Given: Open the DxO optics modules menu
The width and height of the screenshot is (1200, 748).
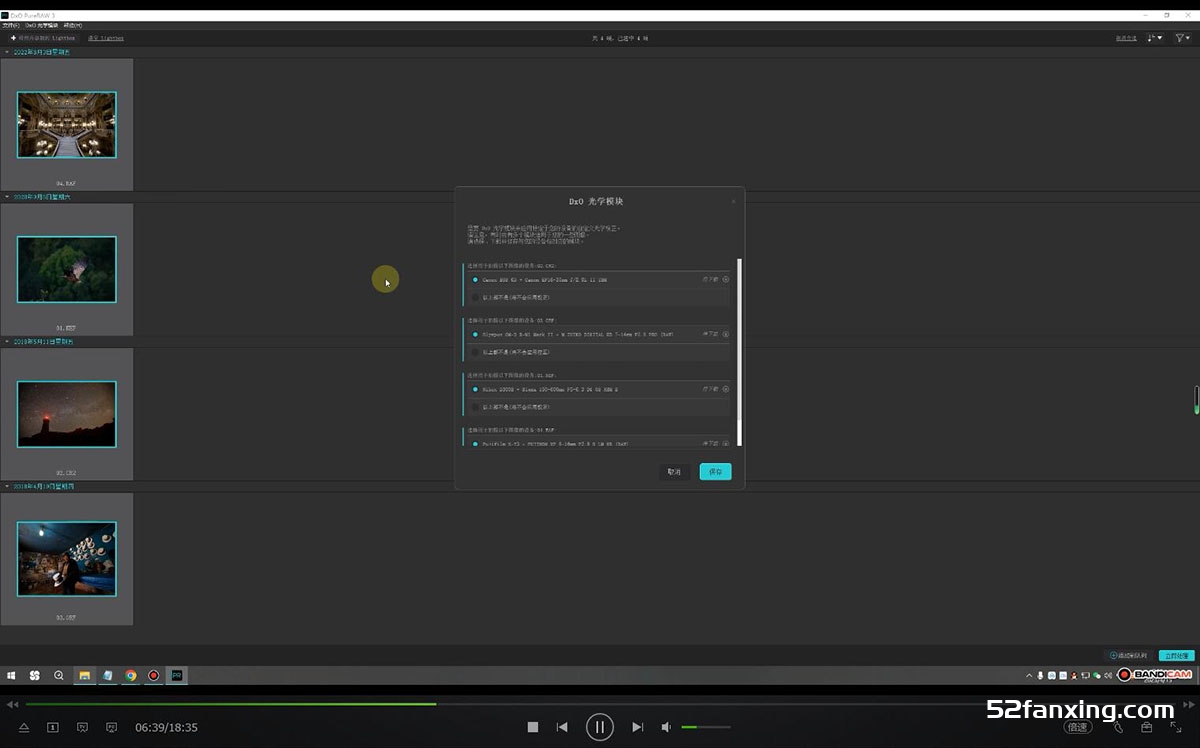Looking at the screenshot, I should pos(41,25).
